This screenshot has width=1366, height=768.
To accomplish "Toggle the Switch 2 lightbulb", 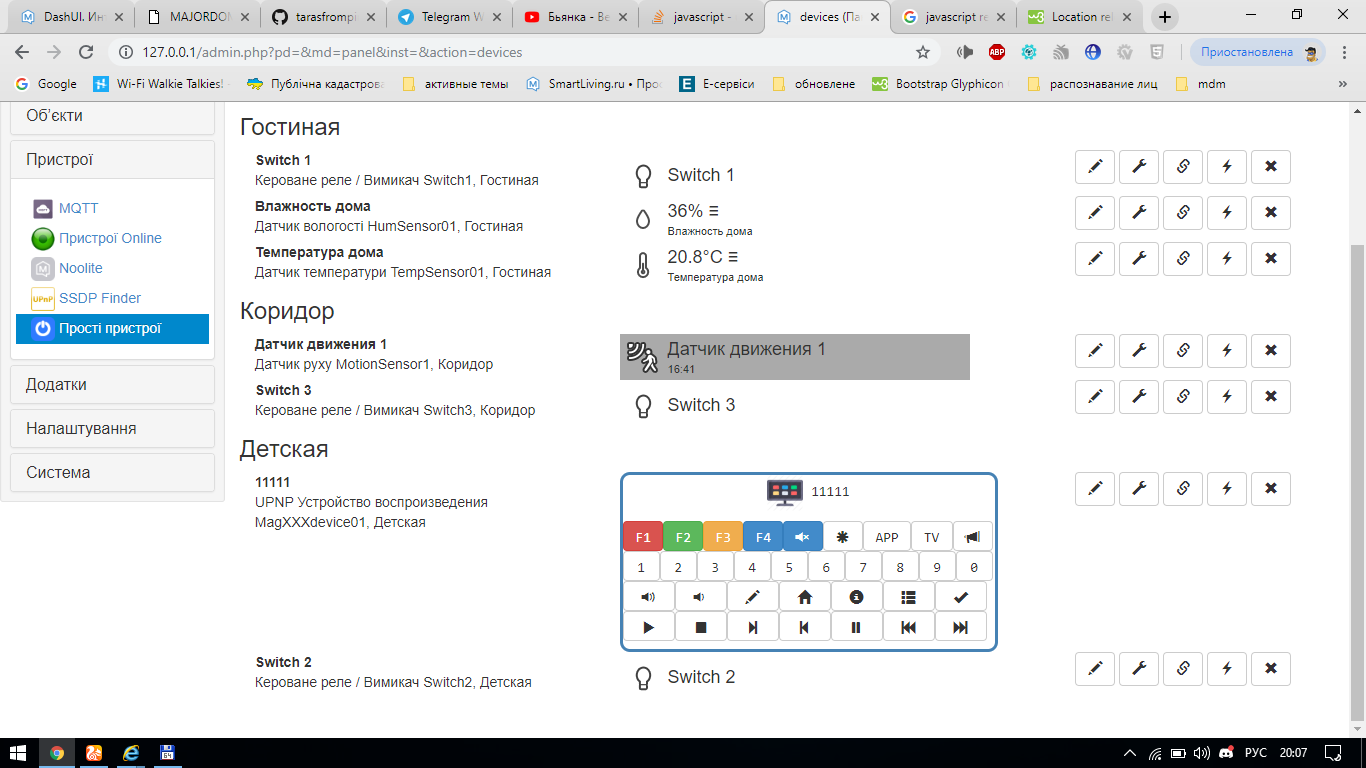I will click(643, 676).
